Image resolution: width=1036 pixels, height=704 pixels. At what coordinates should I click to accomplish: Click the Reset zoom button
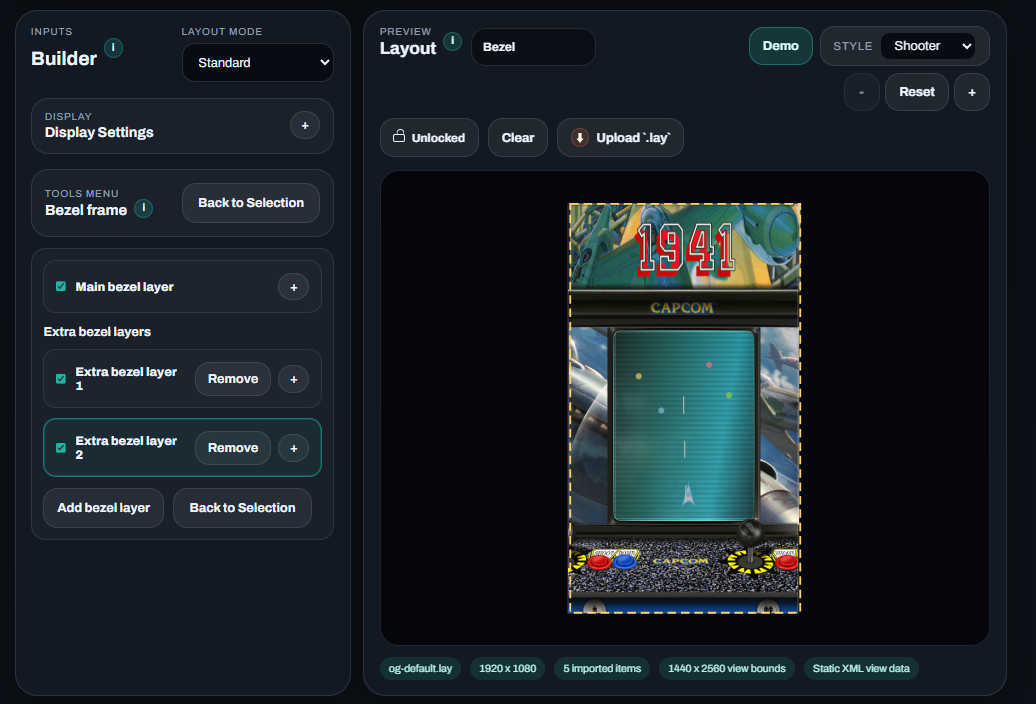917,92
